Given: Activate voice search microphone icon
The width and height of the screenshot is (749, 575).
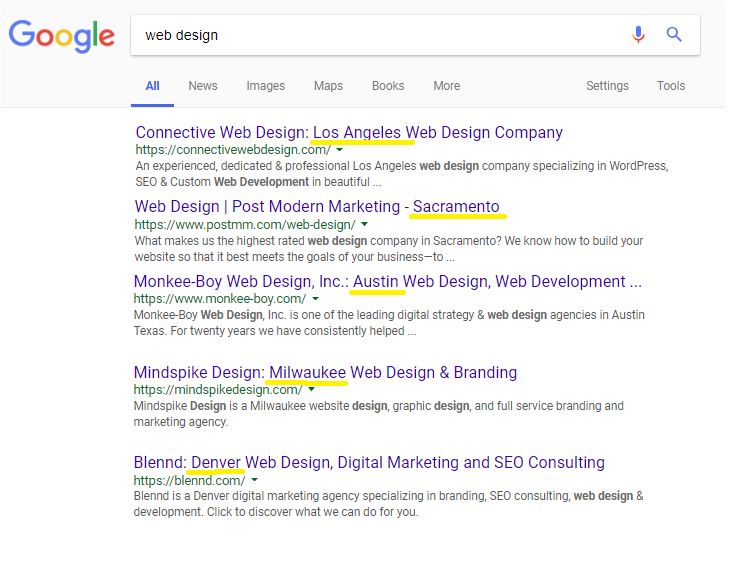Looking at the screenshot, I should [x=638, y=34].
